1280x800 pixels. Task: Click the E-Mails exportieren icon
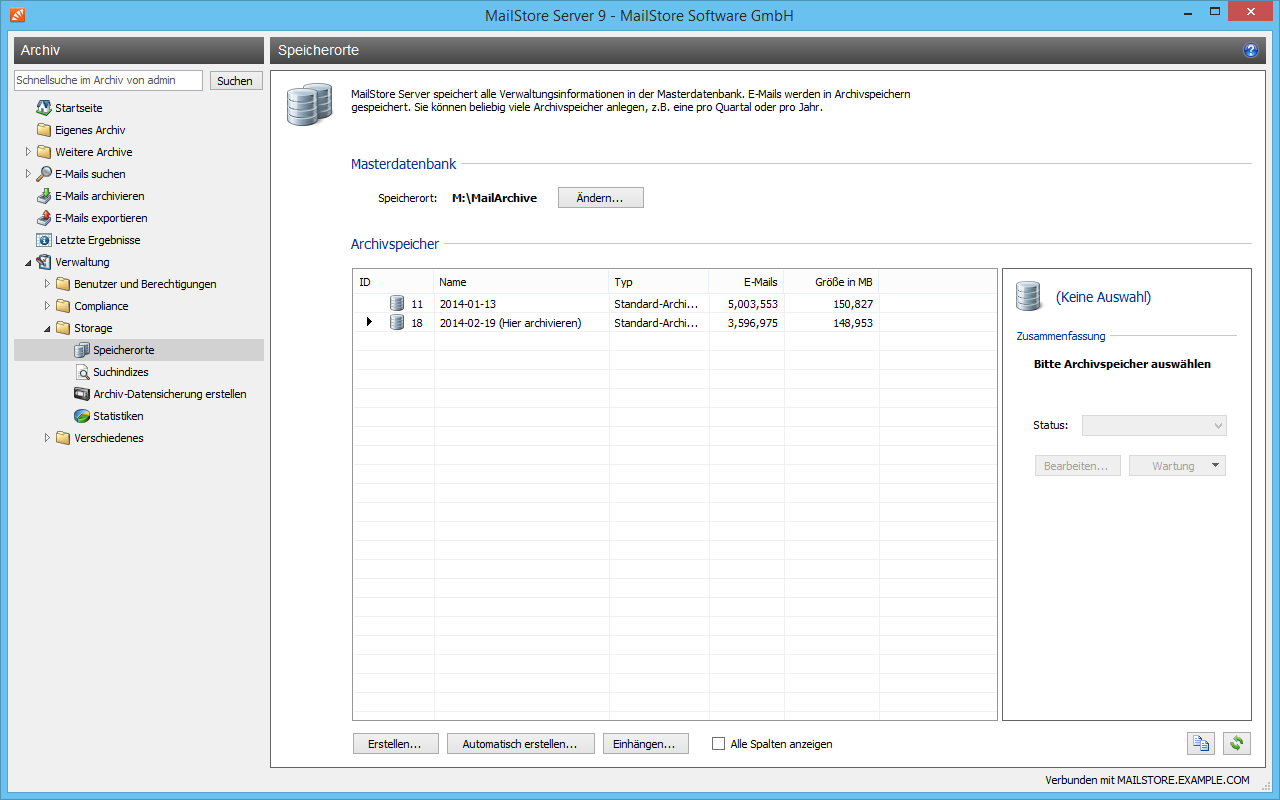44,218
